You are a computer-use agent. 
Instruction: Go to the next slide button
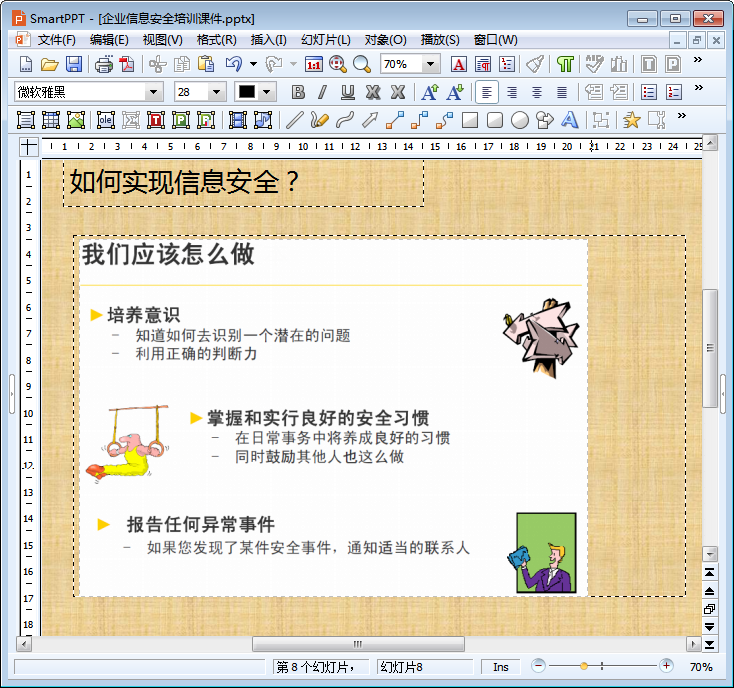point(710,627)
